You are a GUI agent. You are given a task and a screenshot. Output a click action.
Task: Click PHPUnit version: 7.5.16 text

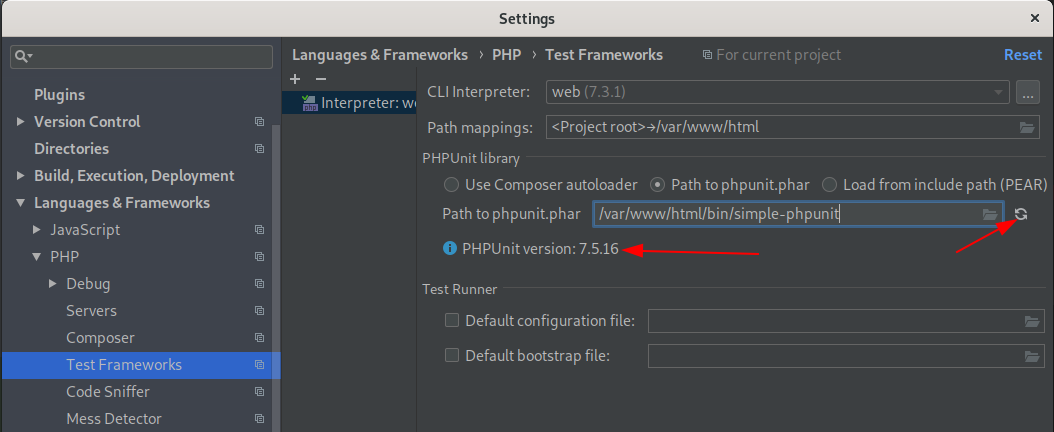coord(540,249)
